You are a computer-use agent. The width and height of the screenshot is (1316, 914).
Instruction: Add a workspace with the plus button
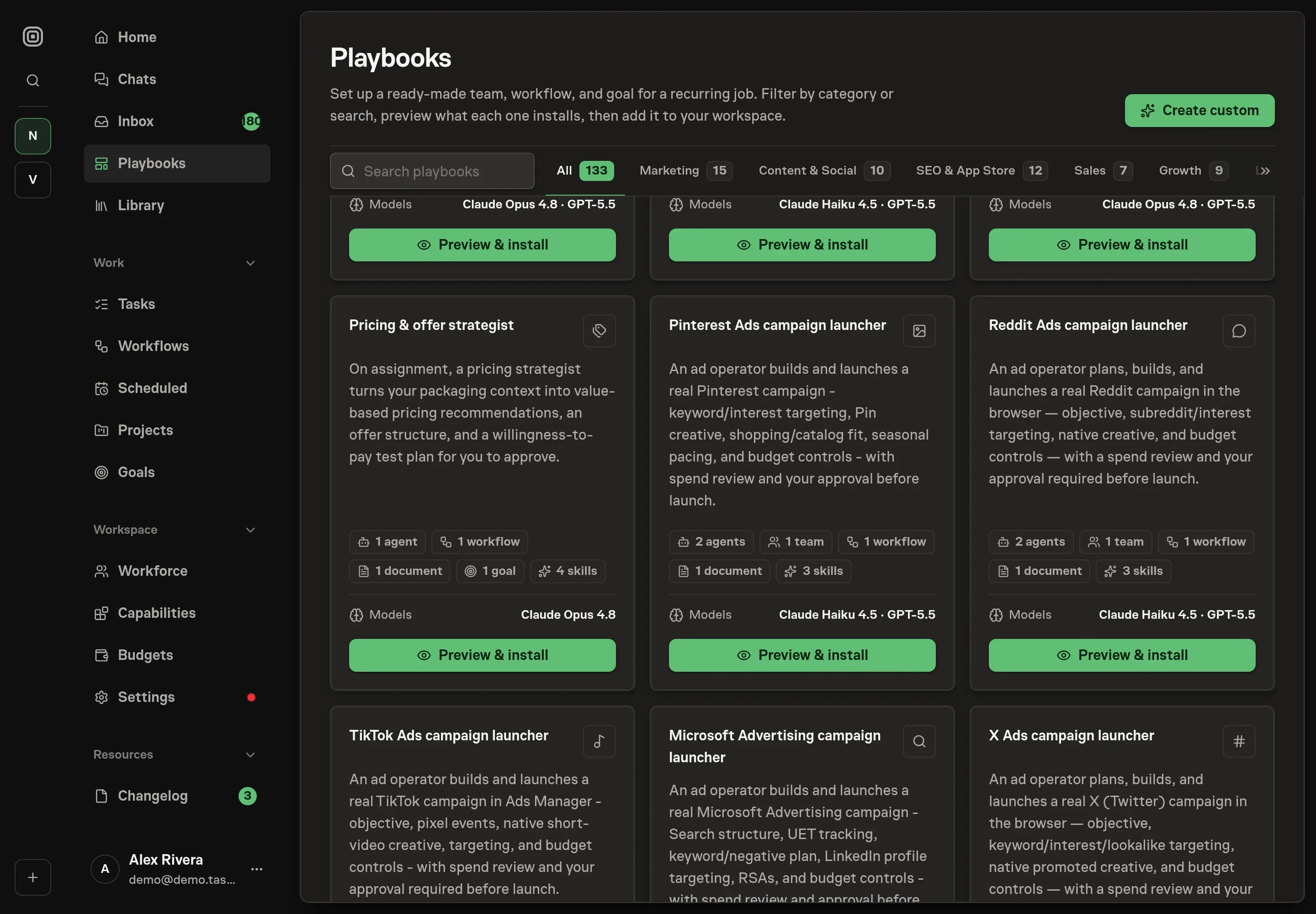coord(32,877)
